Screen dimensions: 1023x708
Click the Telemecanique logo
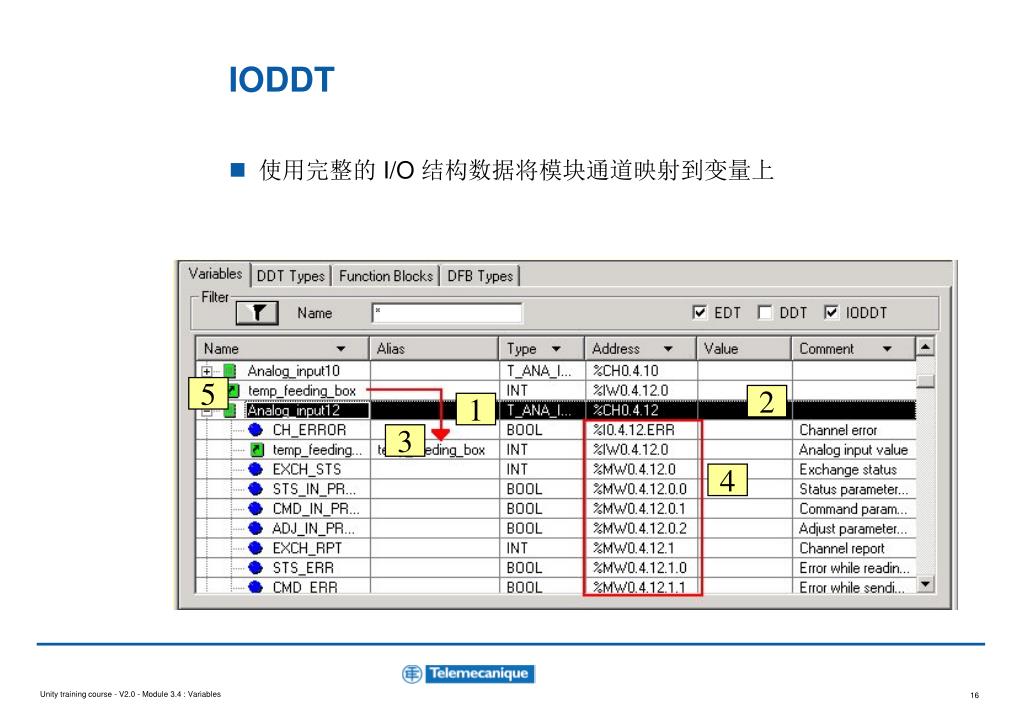tap(468, 673)
